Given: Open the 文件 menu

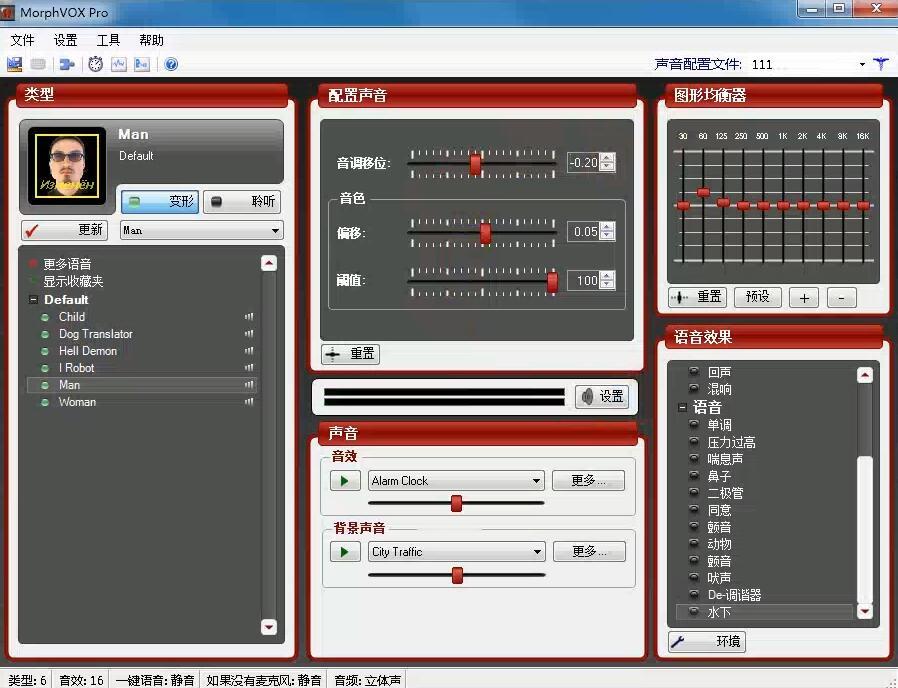Looking at the screenshot, I should coord(22,40).
